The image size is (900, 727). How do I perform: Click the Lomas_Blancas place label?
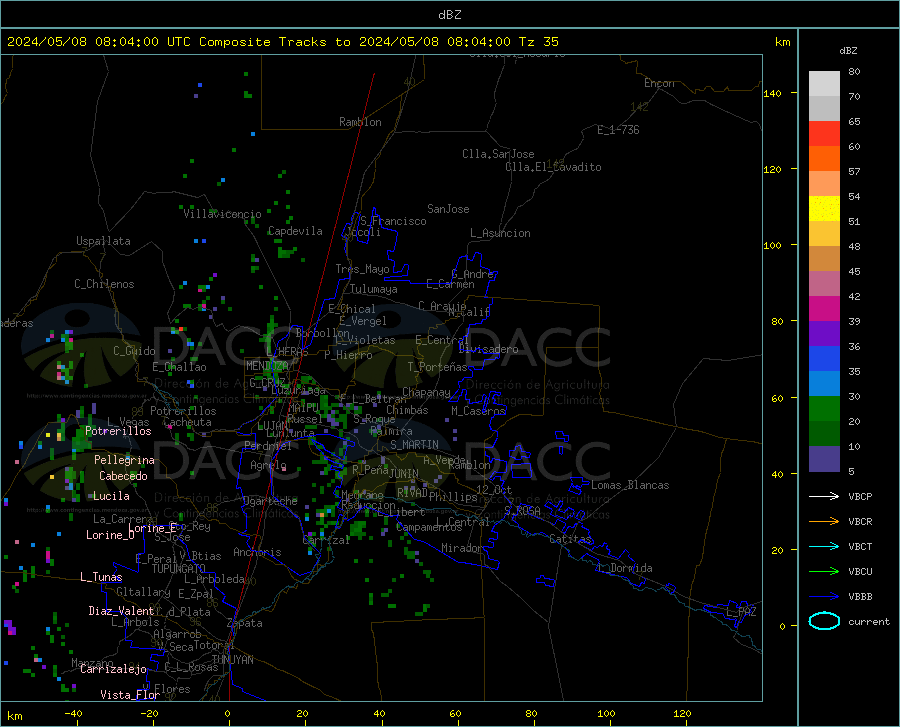point(630,485)
